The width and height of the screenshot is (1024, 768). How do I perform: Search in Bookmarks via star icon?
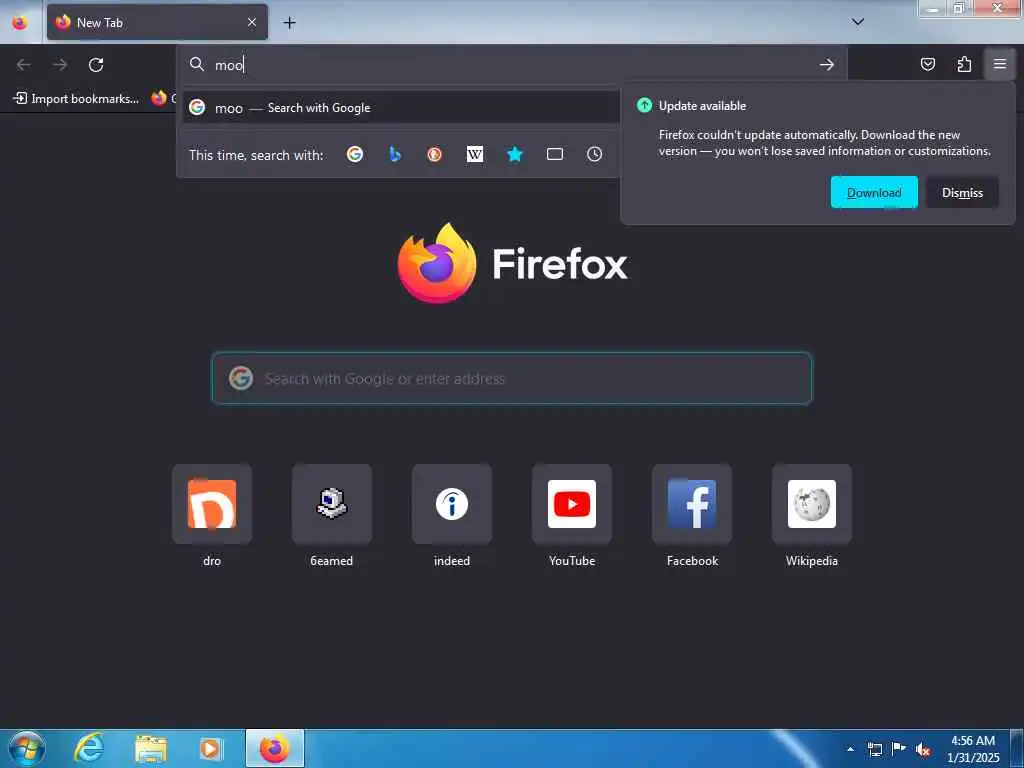pos(515,154)
